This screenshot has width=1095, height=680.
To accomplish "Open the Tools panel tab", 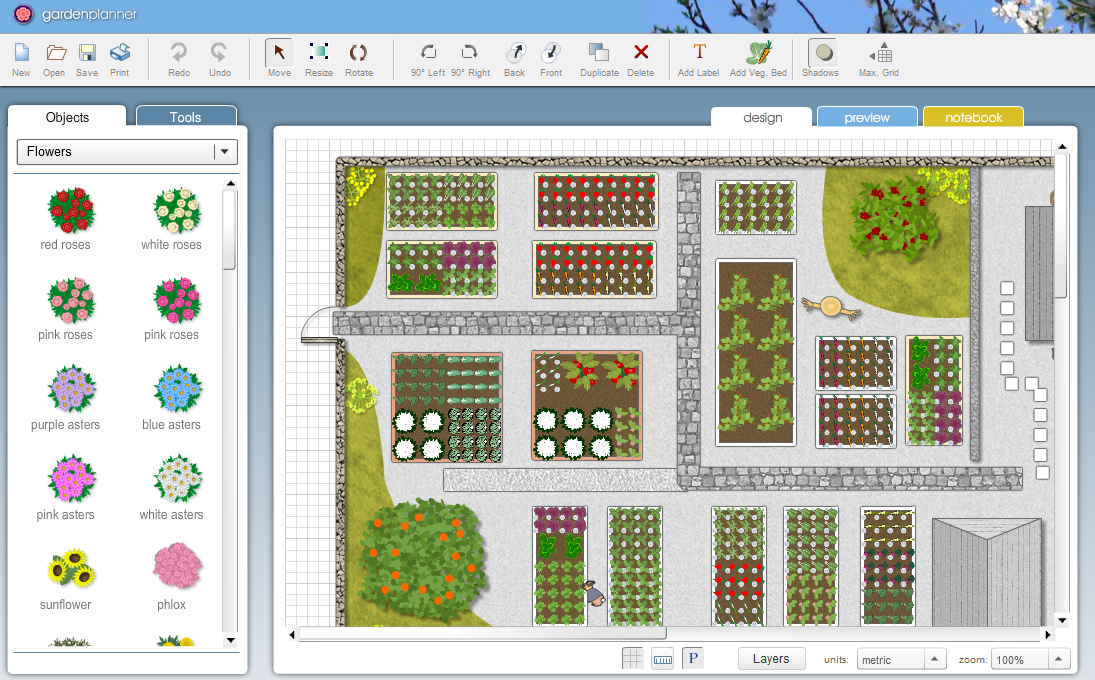I will tap(186, 117).
